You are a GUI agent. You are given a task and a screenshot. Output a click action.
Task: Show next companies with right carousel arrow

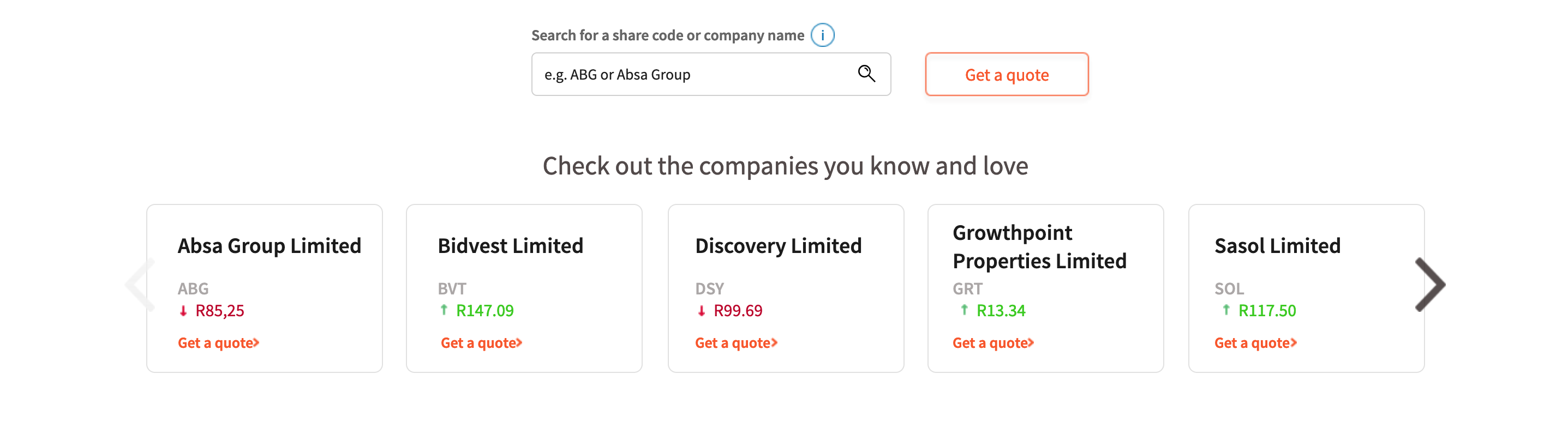click(x=1429, y=284)
